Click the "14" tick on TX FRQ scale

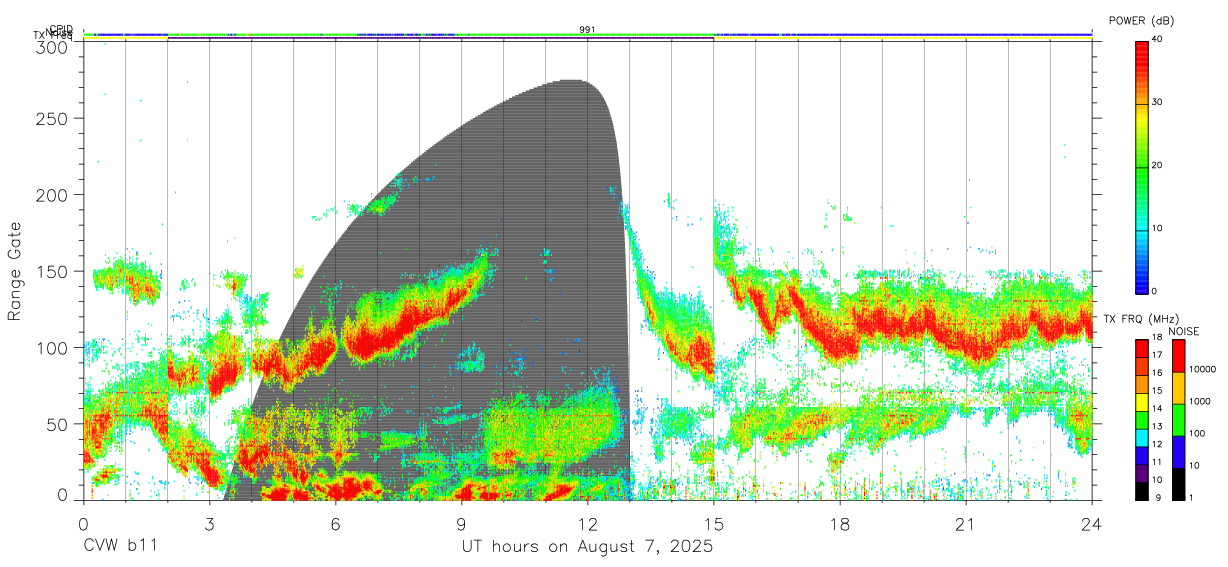[1156, 408]
